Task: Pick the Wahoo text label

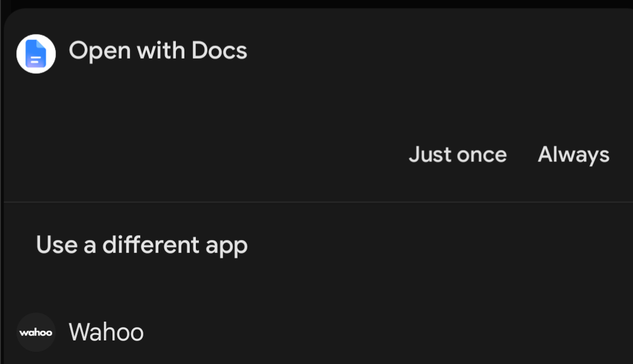Action: click(106, 332)
